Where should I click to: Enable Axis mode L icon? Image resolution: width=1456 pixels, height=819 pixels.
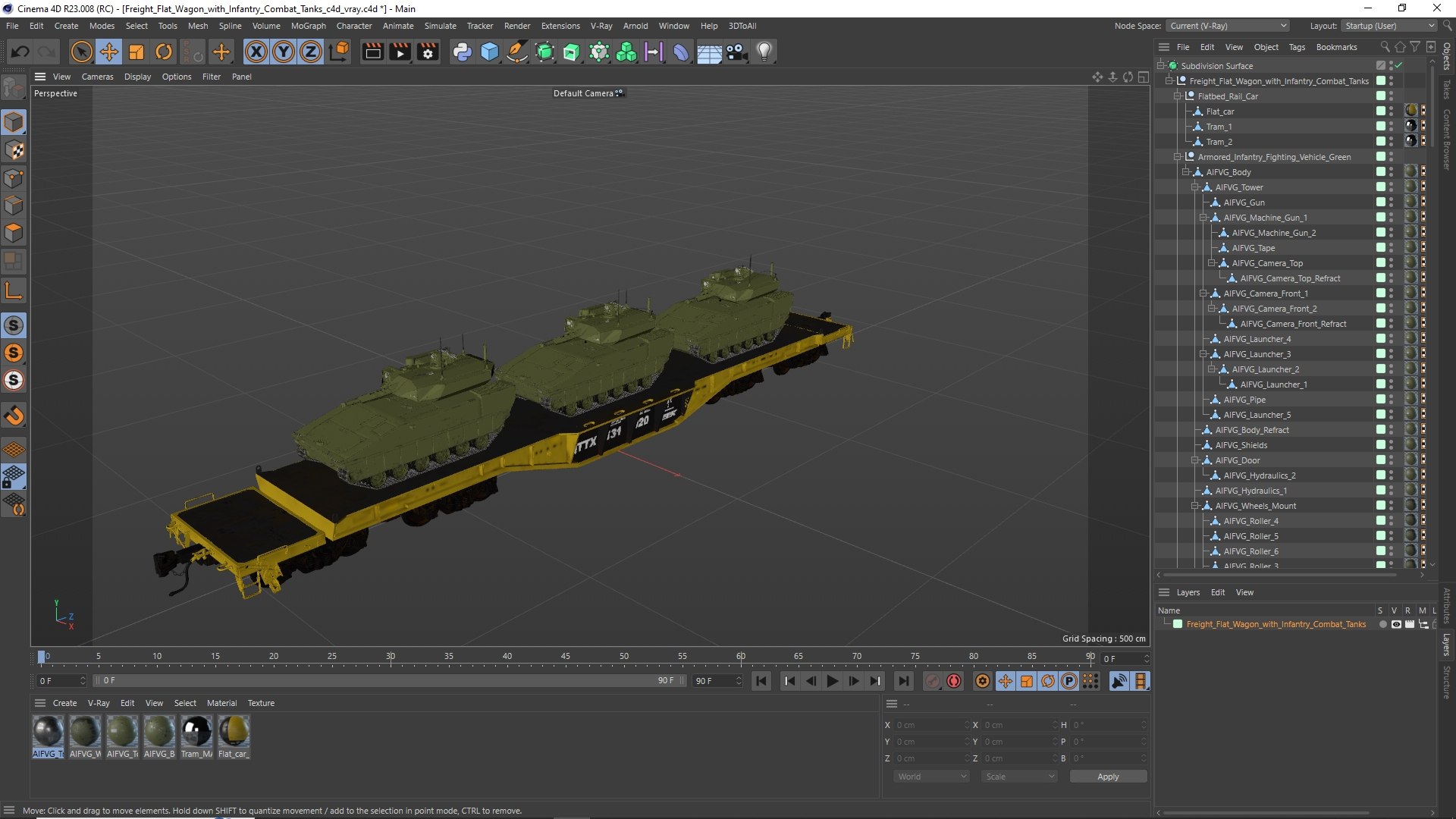[14, 290]
